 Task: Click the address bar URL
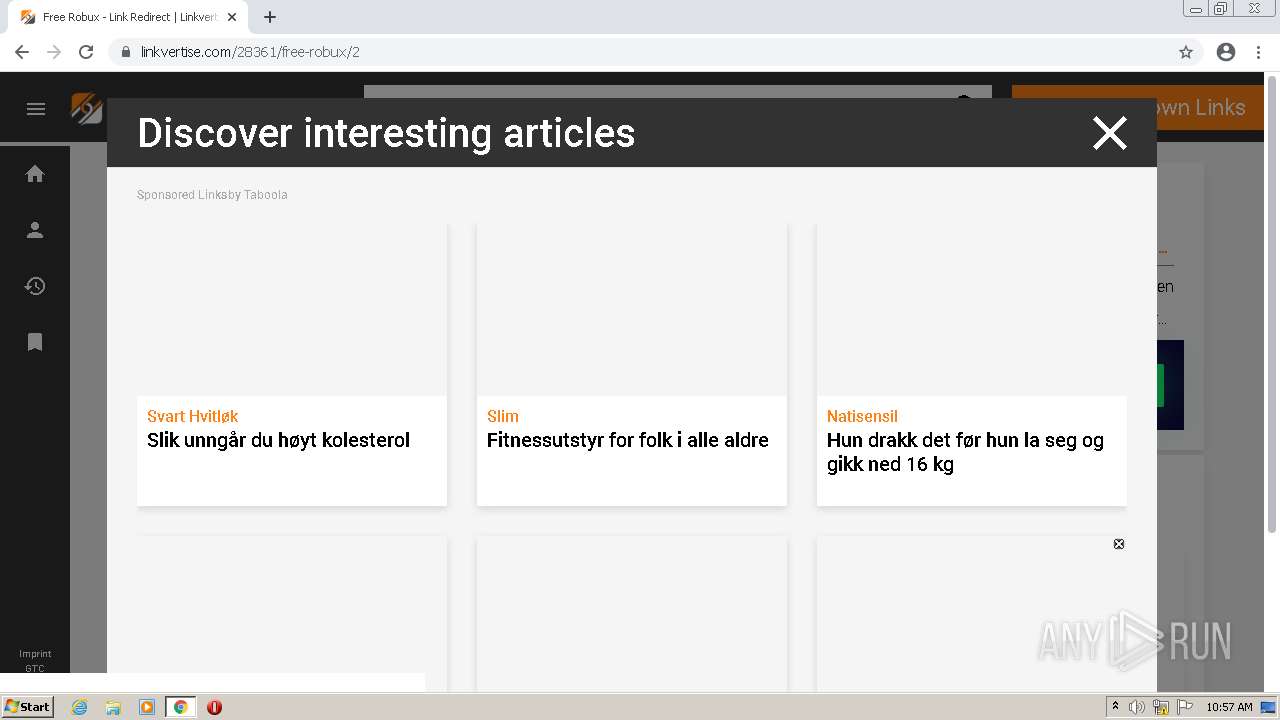250,52
